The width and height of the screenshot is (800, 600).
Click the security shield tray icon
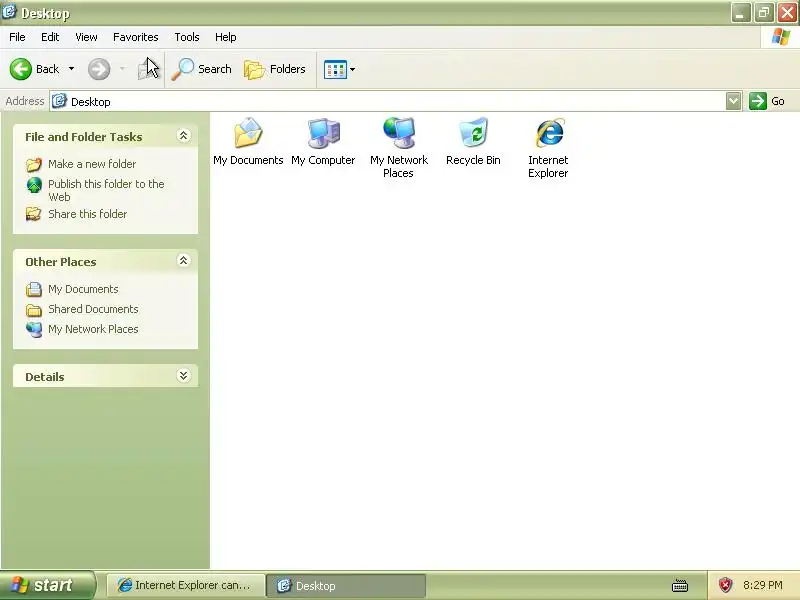point(726,585)
